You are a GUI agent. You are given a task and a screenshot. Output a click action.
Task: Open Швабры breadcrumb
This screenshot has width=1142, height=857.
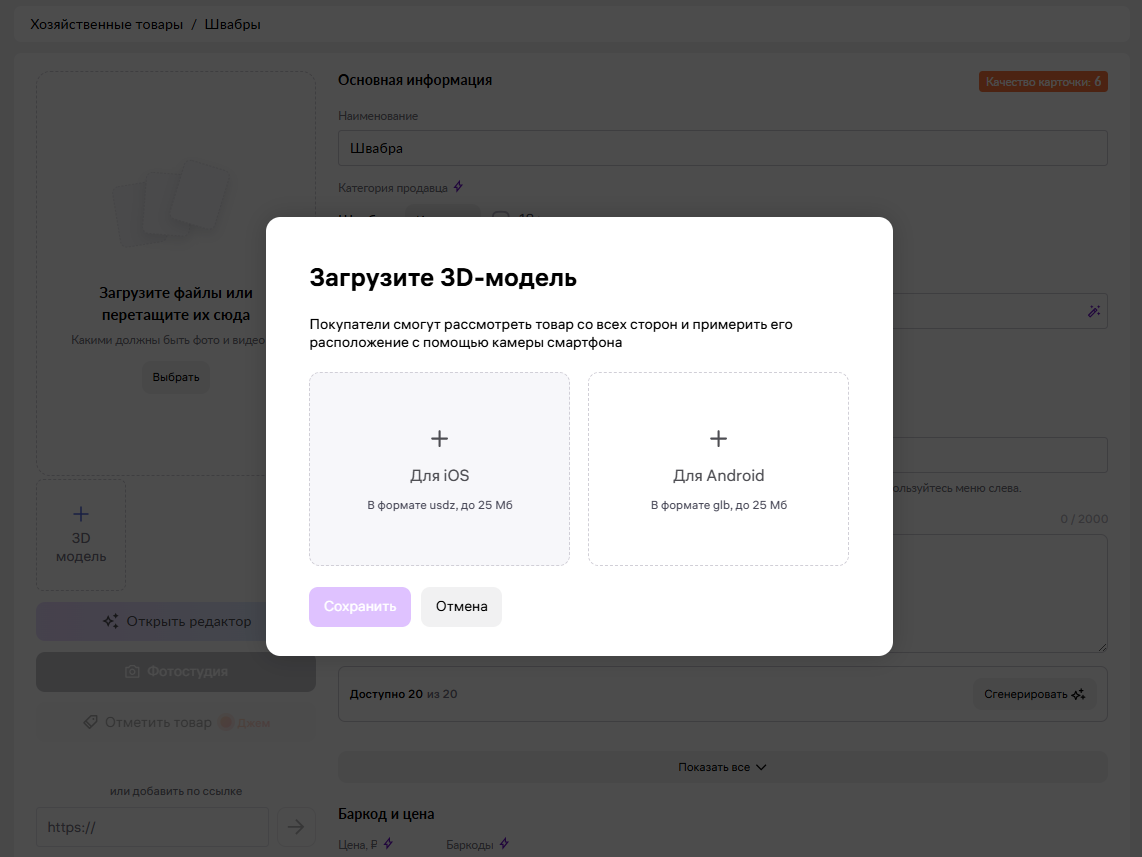(232, 24)
